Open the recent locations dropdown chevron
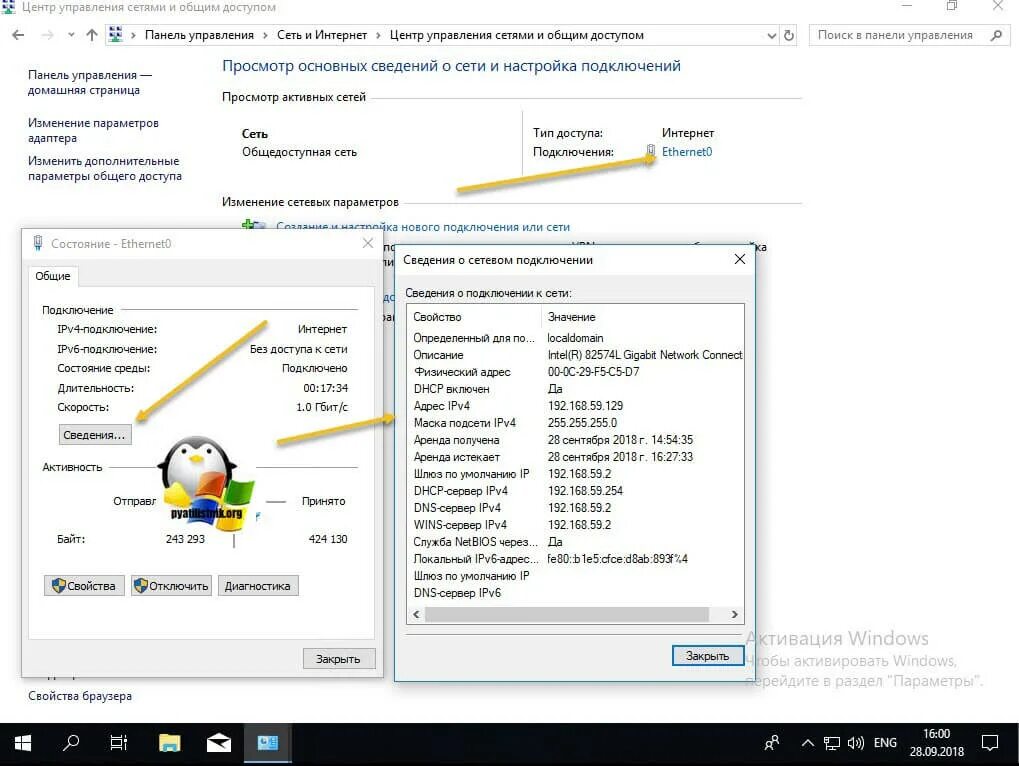The image size is (1019, 766). [71, 35]
